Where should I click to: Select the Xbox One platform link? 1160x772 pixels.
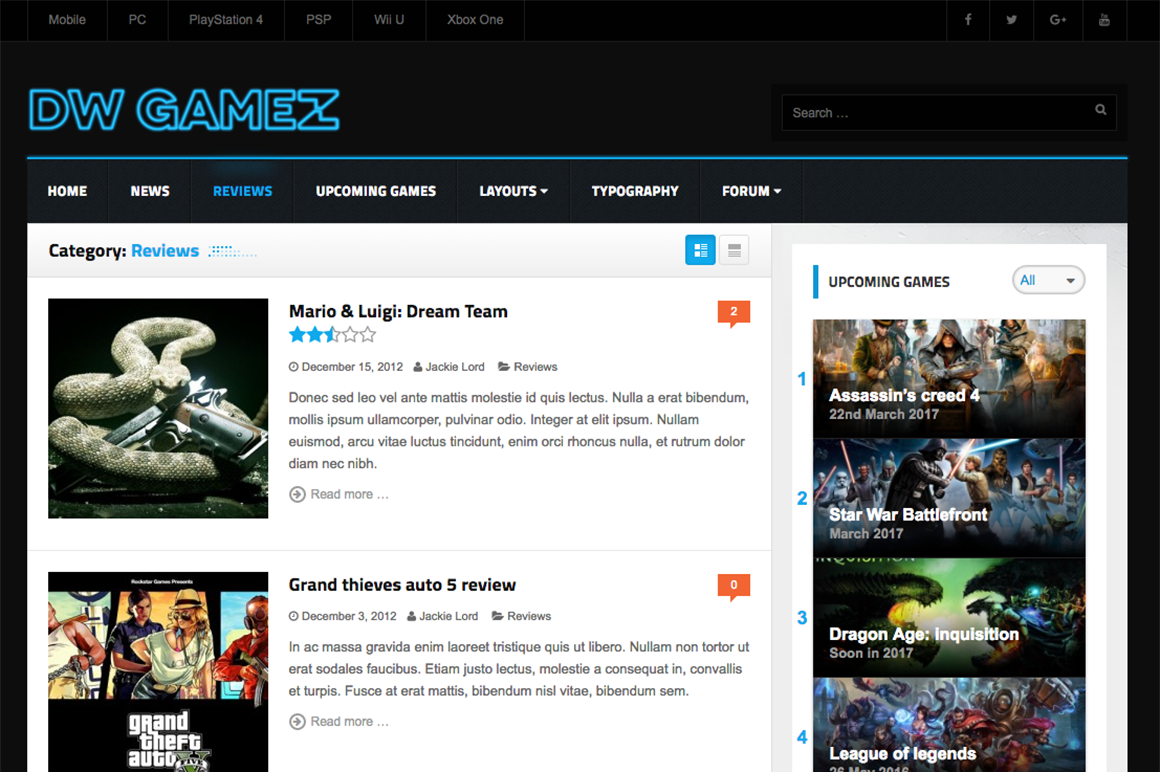[475, 20]
